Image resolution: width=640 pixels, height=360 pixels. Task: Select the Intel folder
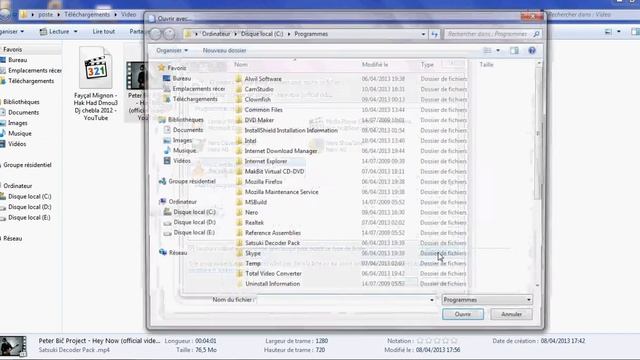coord(250,140)
